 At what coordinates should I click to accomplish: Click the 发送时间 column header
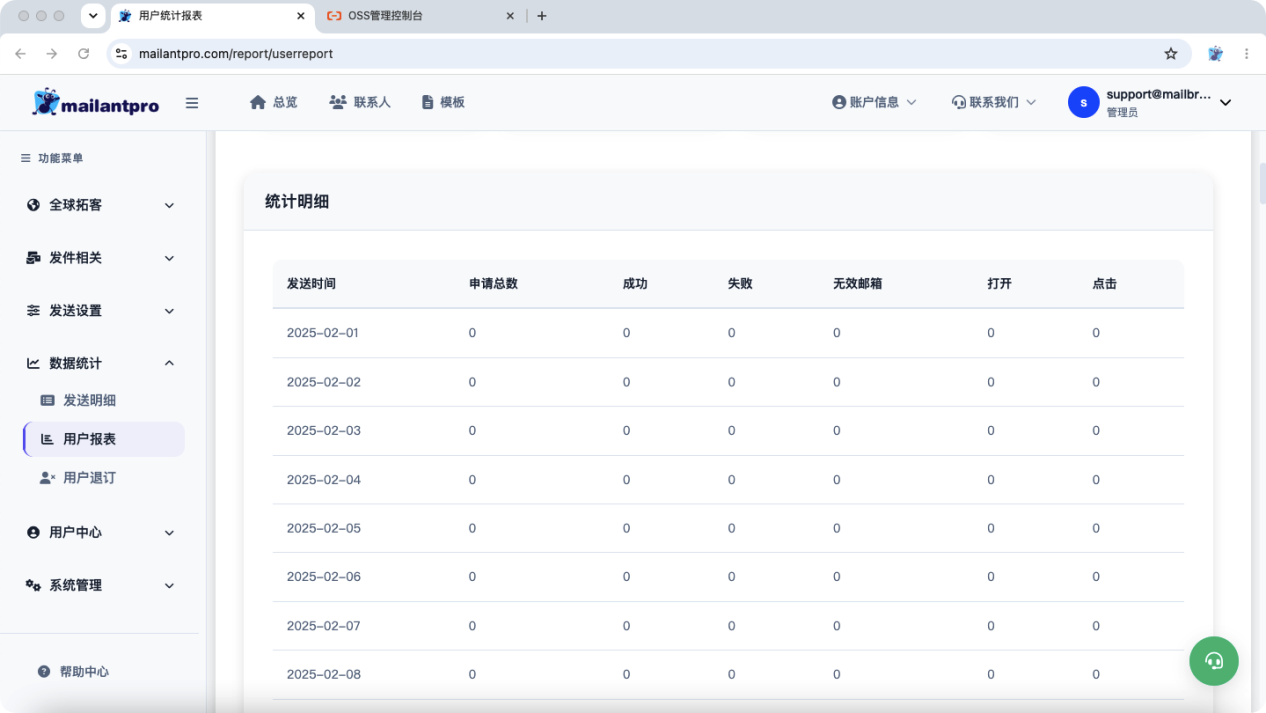[x=311, y=284]
